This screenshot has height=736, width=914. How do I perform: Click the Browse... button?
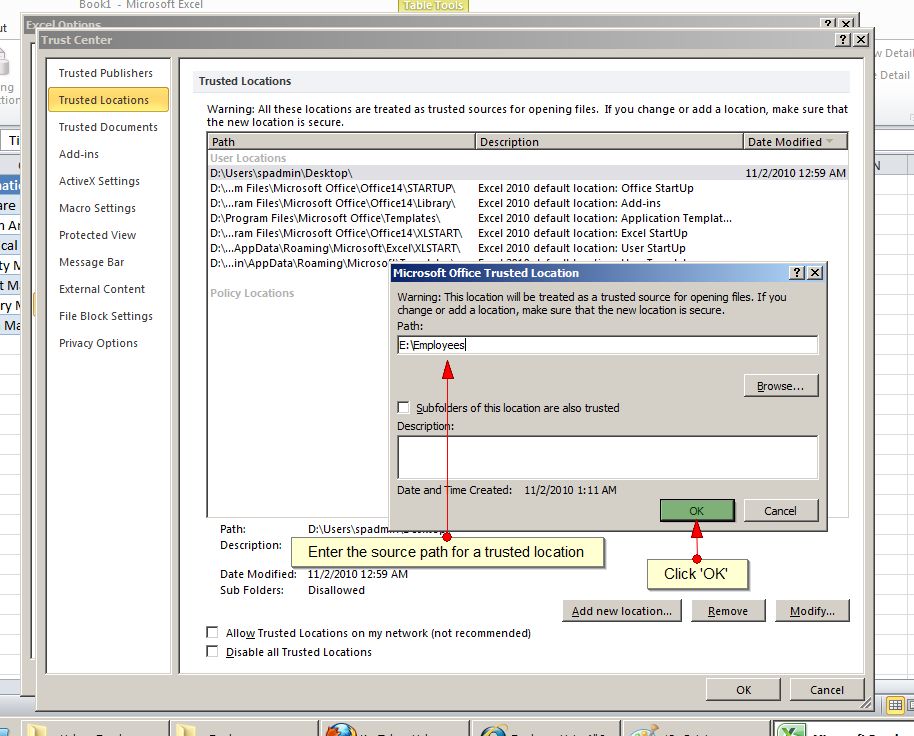point(781,386)
